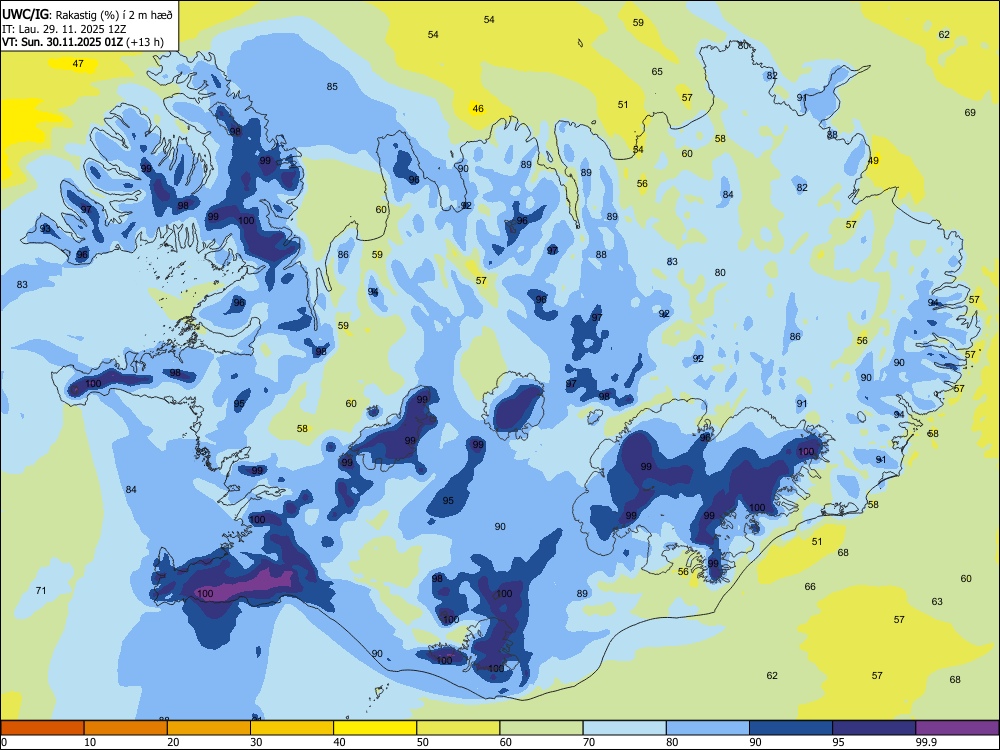The image size is (1000, 750).
Task: Pick the 60–70 light green legend swatch
Action: [541, 728]
